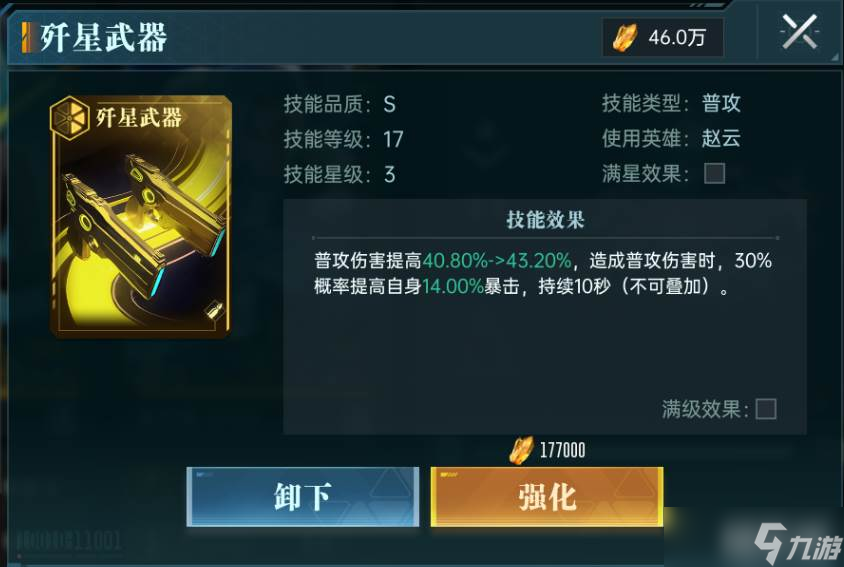
Task: Select the 技能效果 section header
Action: click(545, 219)
